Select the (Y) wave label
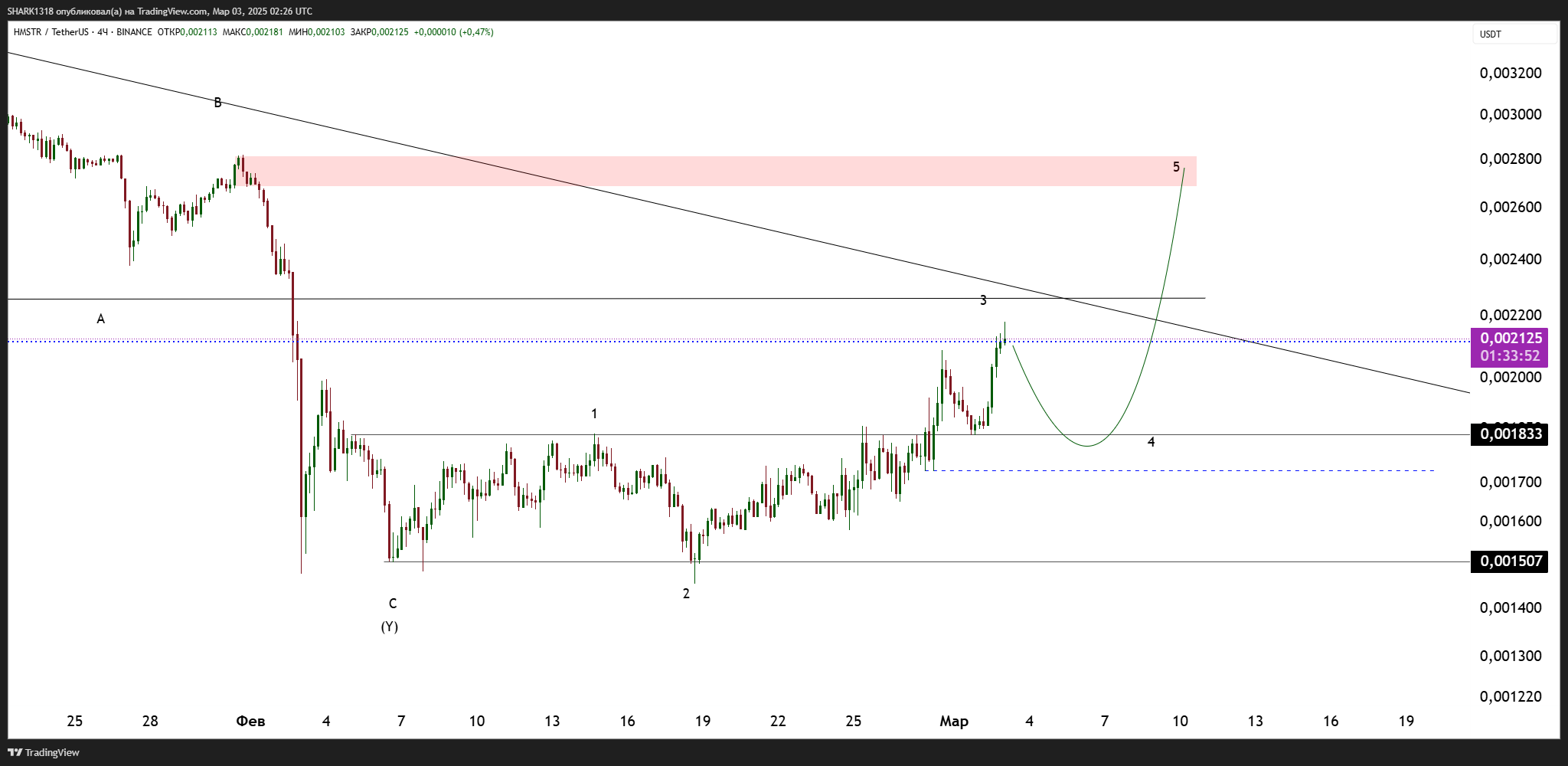This screenshot has width=1568, height=766. [x=390, y=627]
